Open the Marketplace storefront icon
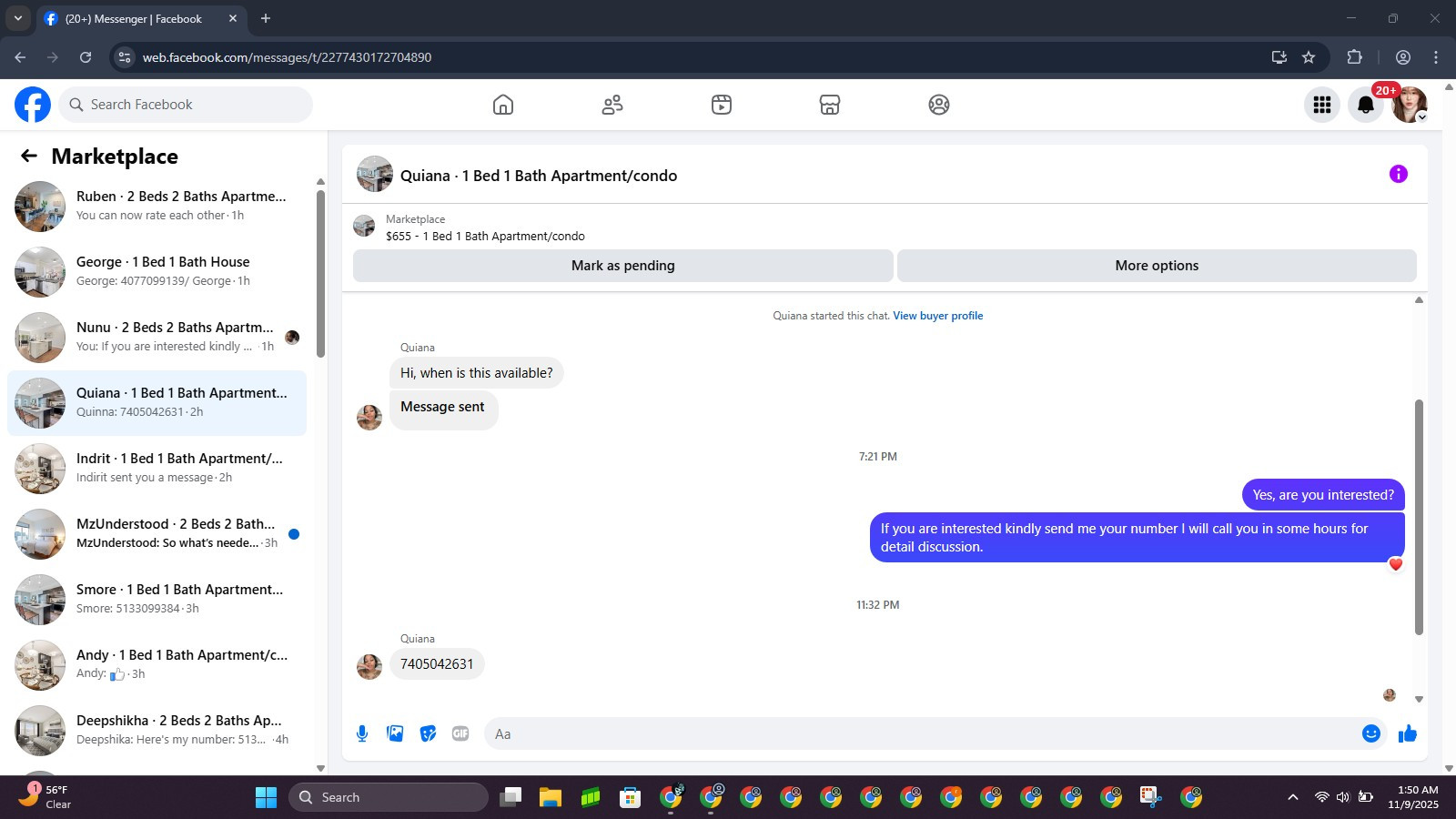Image resolution: width=1456 pixels, height=819 pixels. pos(830,105)
